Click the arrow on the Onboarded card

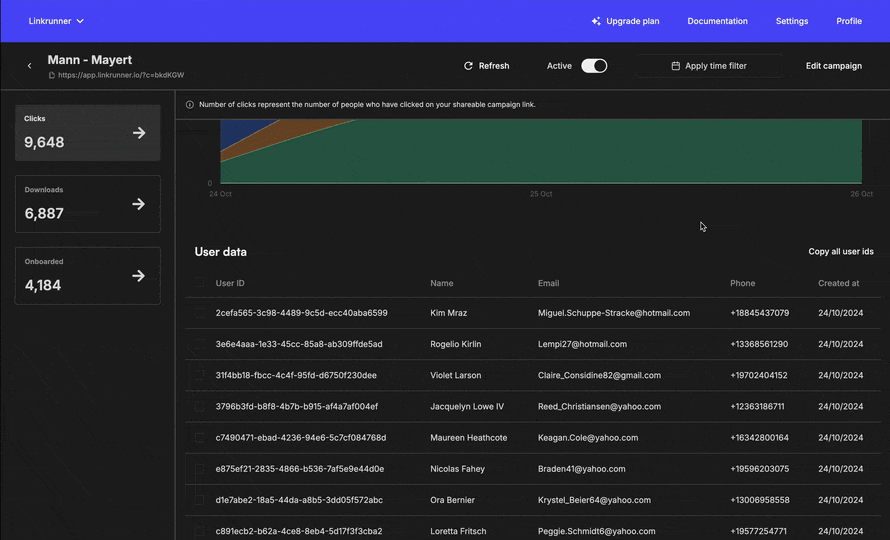tap(139, 276)
